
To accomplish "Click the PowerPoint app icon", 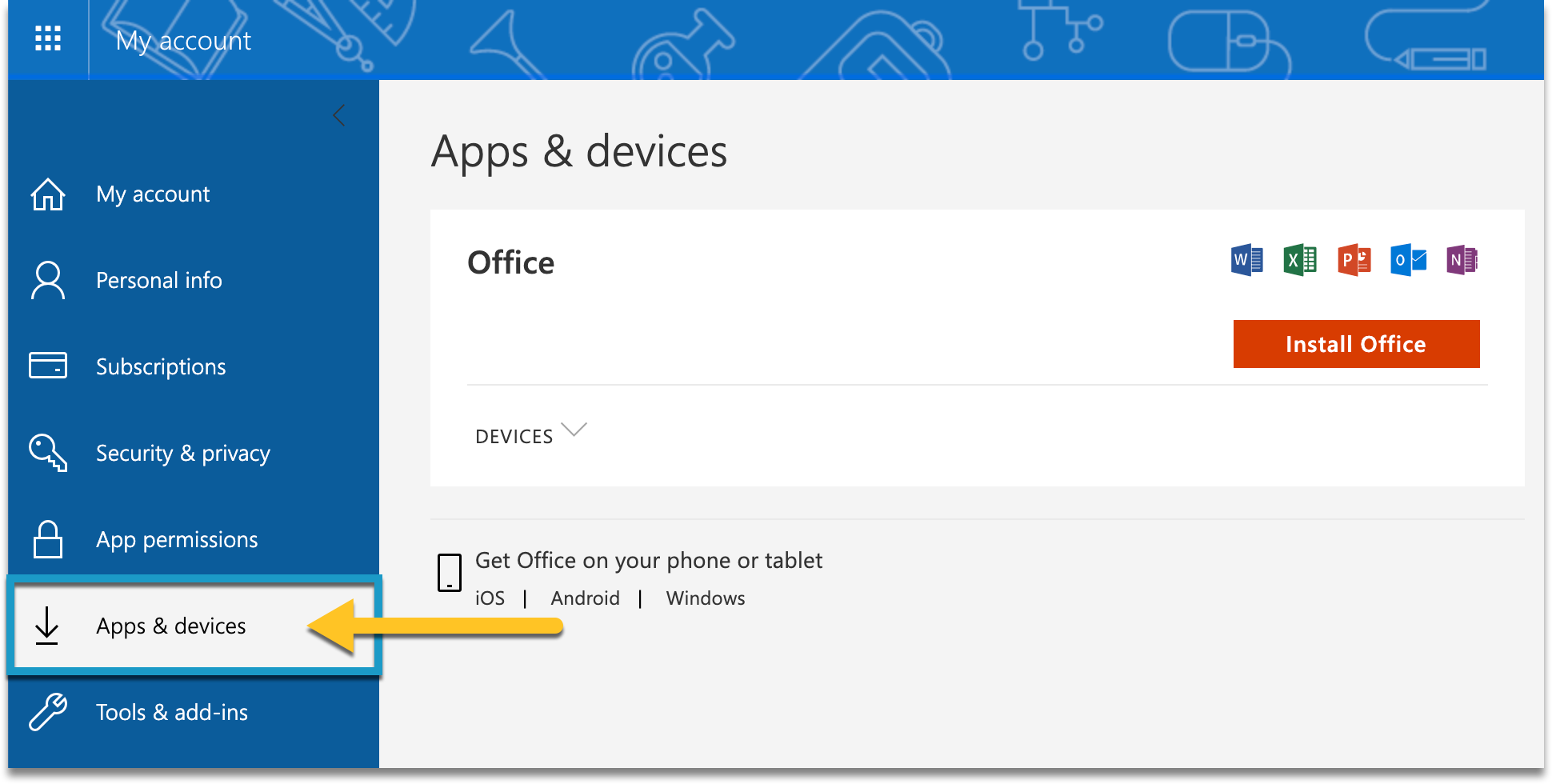I will coord(1354,260).
